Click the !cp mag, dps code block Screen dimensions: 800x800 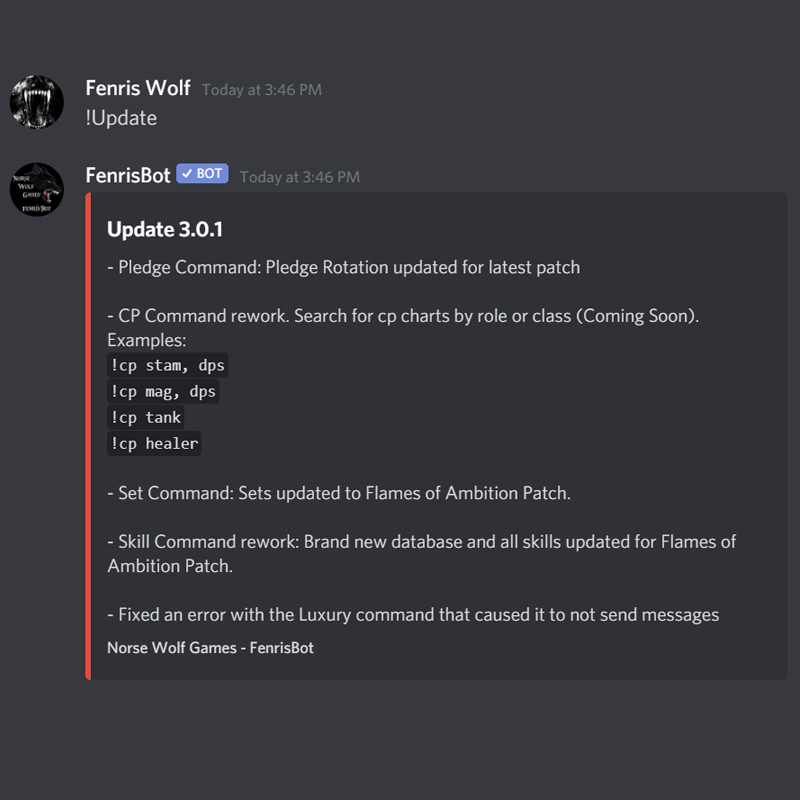[163, 391]
